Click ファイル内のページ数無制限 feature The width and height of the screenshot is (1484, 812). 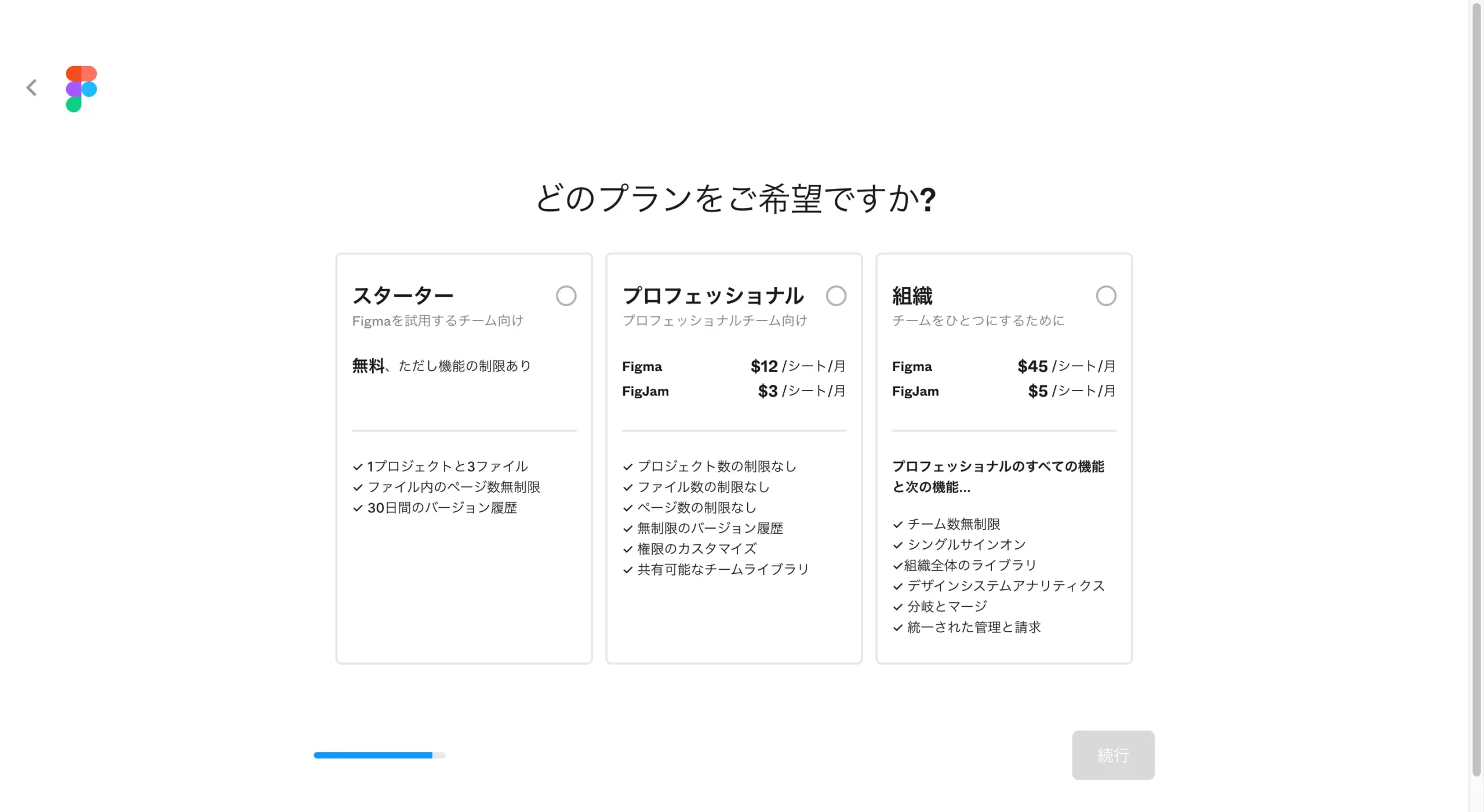coord(454,487)
